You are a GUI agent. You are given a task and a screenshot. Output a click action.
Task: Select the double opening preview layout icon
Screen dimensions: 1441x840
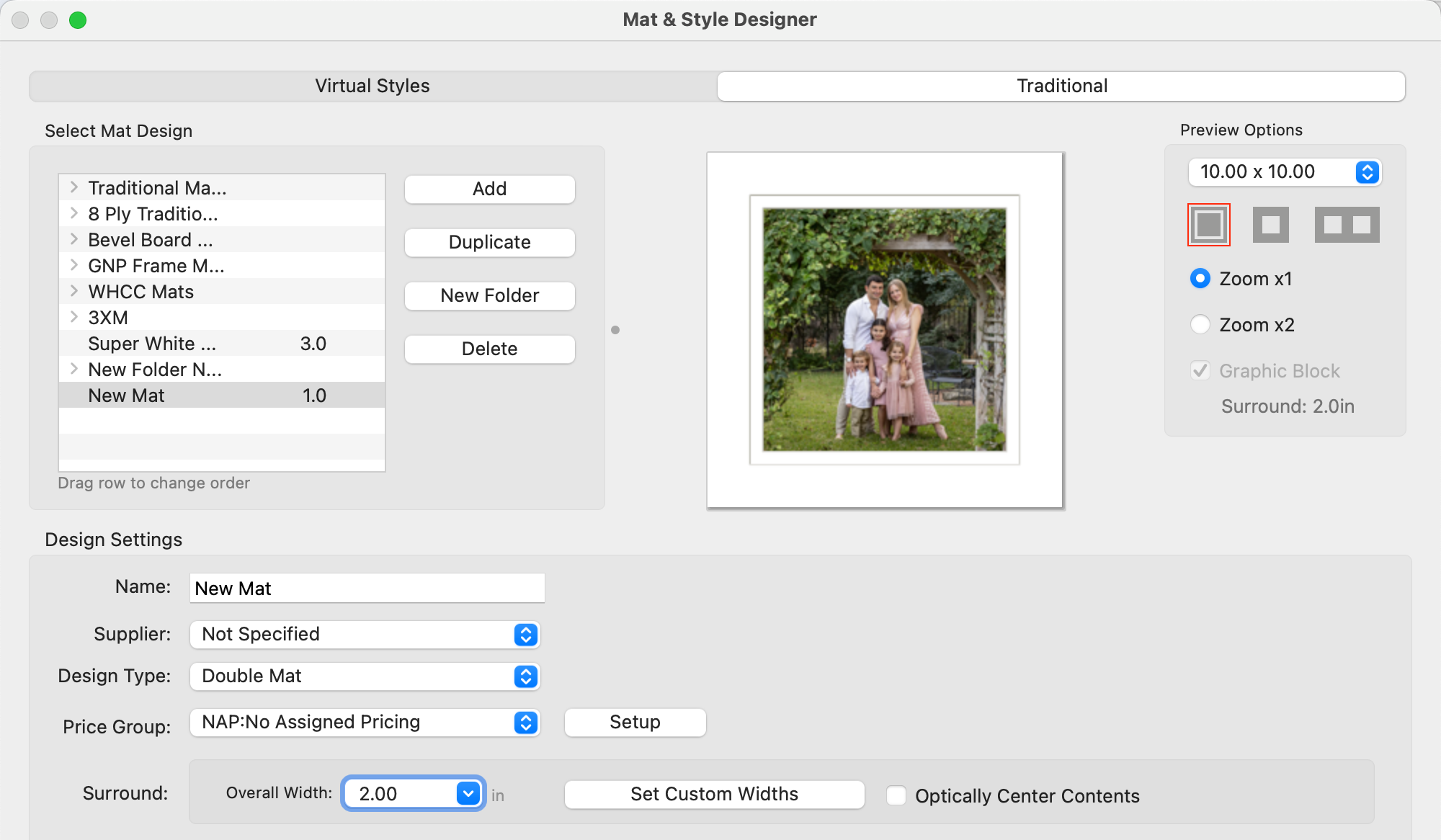1347,225
